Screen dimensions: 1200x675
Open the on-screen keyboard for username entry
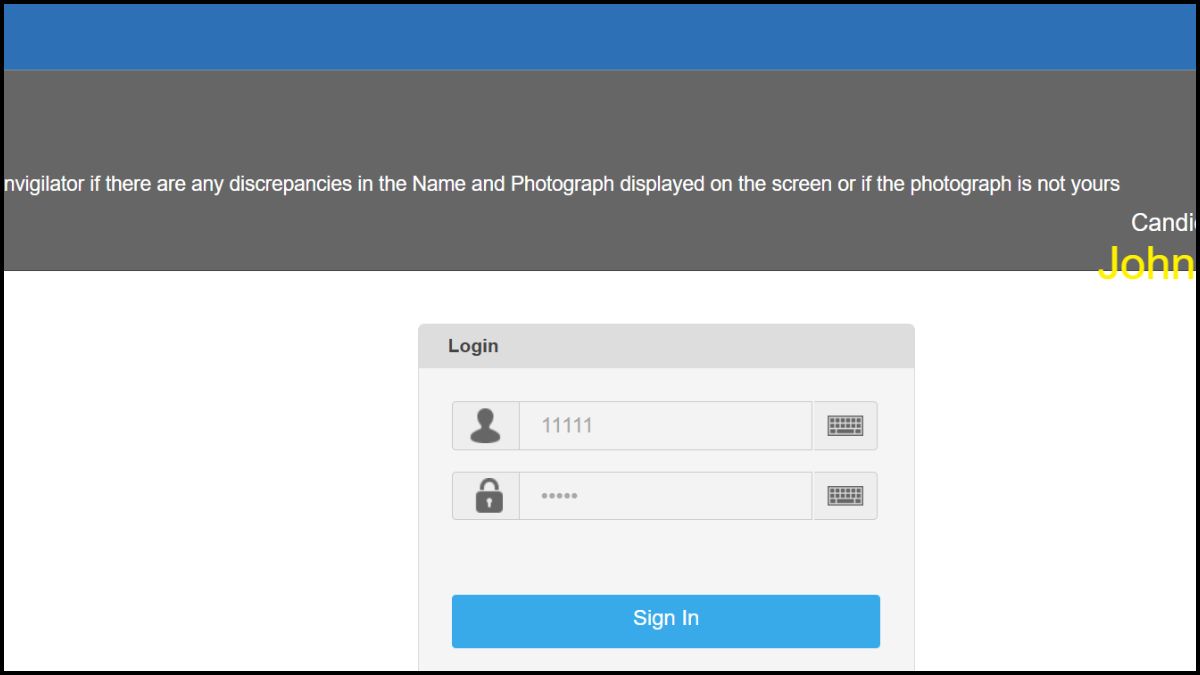tap(845, 425)
